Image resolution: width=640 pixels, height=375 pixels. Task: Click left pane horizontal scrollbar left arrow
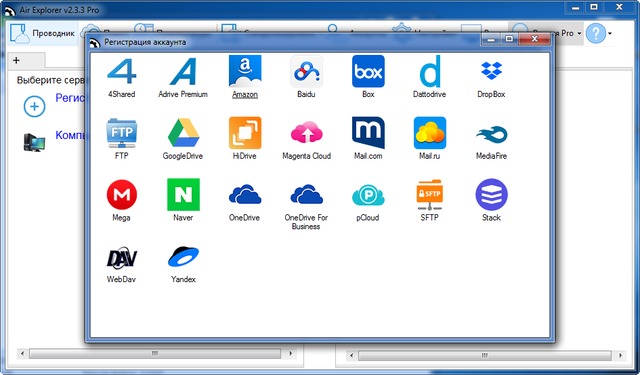(22, 353)
